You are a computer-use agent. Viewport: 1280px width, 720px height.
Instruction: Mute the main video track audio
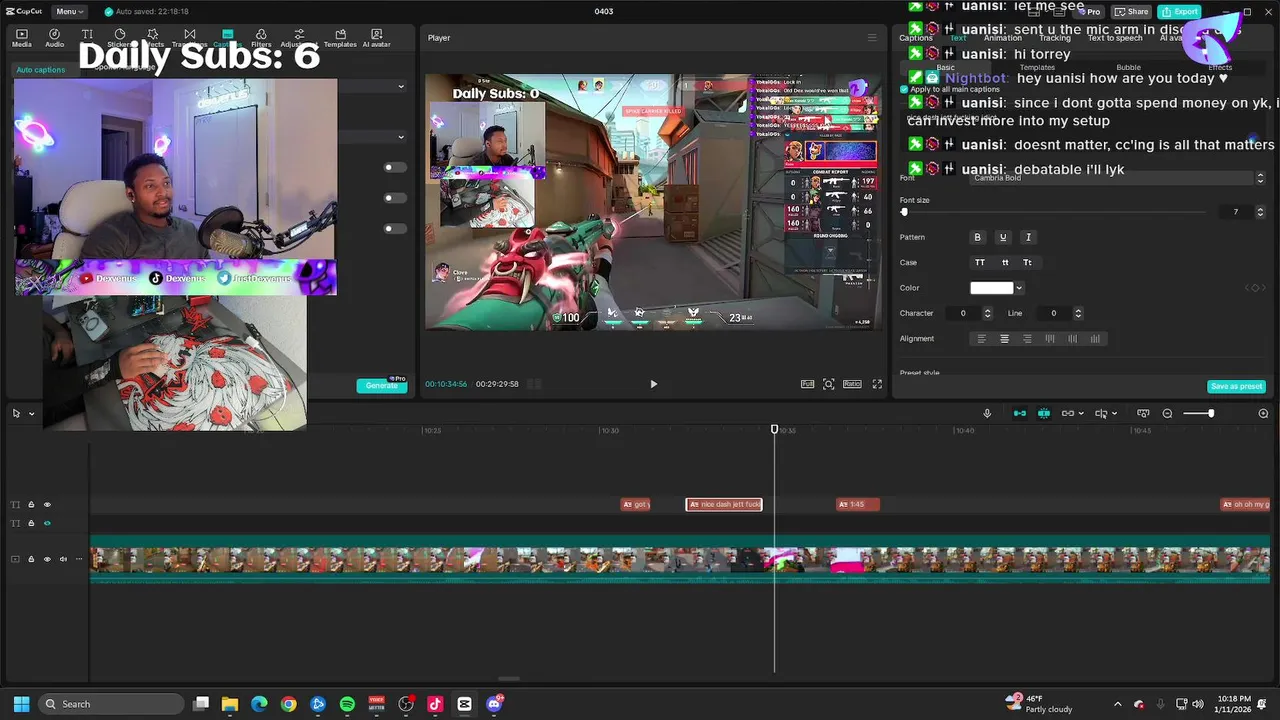point(63,559)
